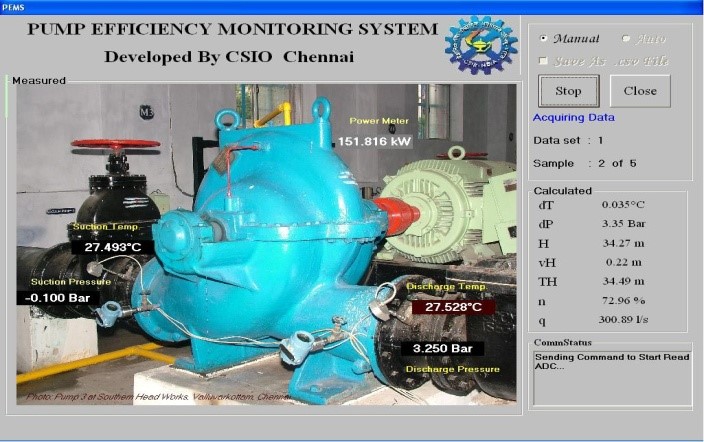The image size is (704, 442).
Task: Click the Suction Pressure -0.100 Bar value
Action: pyautogui.click(x=56, y=297)
